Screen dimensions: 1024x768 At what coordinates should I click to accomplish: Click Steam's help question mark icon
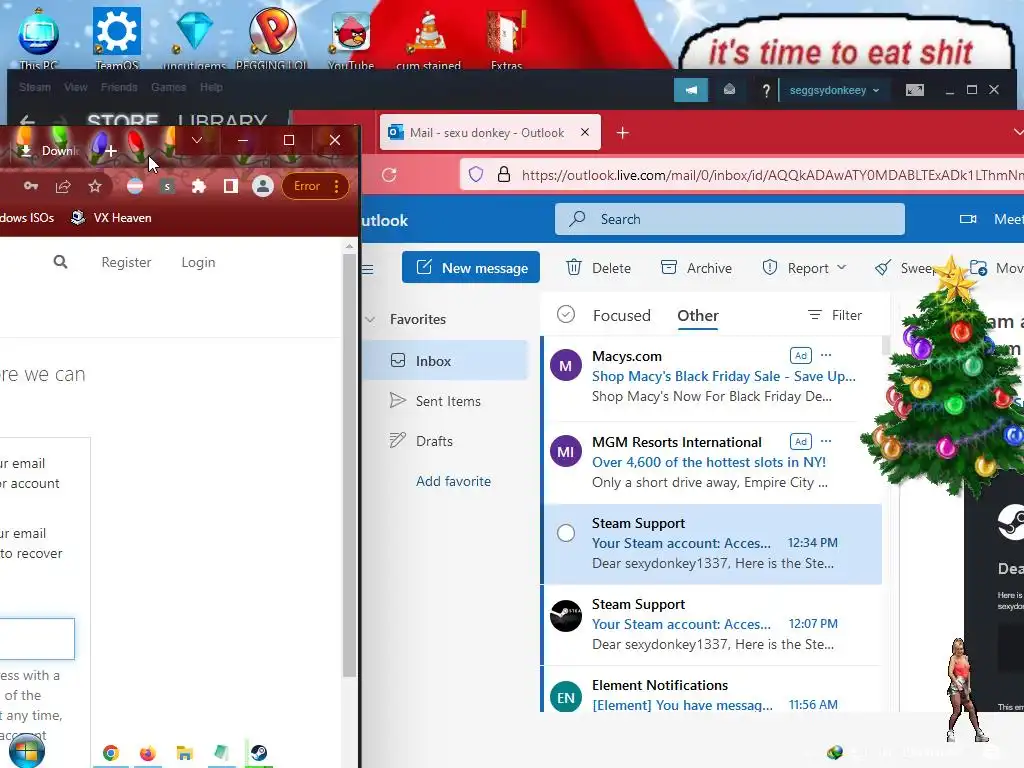766,90
